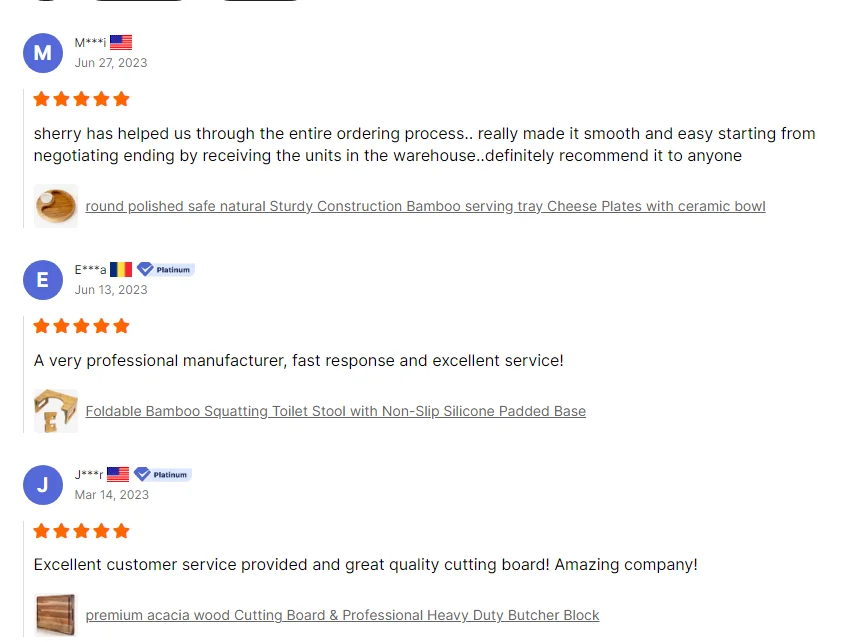844x642 pixels.
Task: Click the E avatar circle icon
Action: (x=42, y=280)
